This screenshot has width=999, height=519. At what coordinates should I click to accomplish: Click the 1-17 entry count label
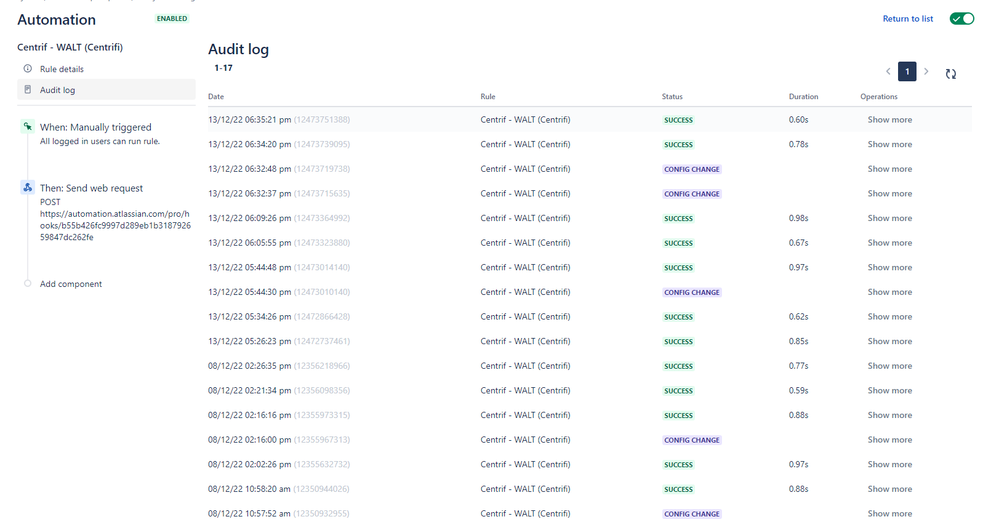223,68
